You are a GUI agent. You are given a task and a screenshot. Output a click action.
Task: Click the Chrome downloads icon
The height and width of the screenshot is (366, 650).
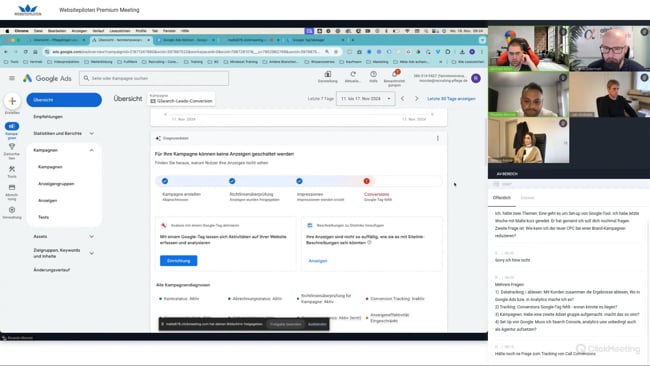[x=462, y=52]
